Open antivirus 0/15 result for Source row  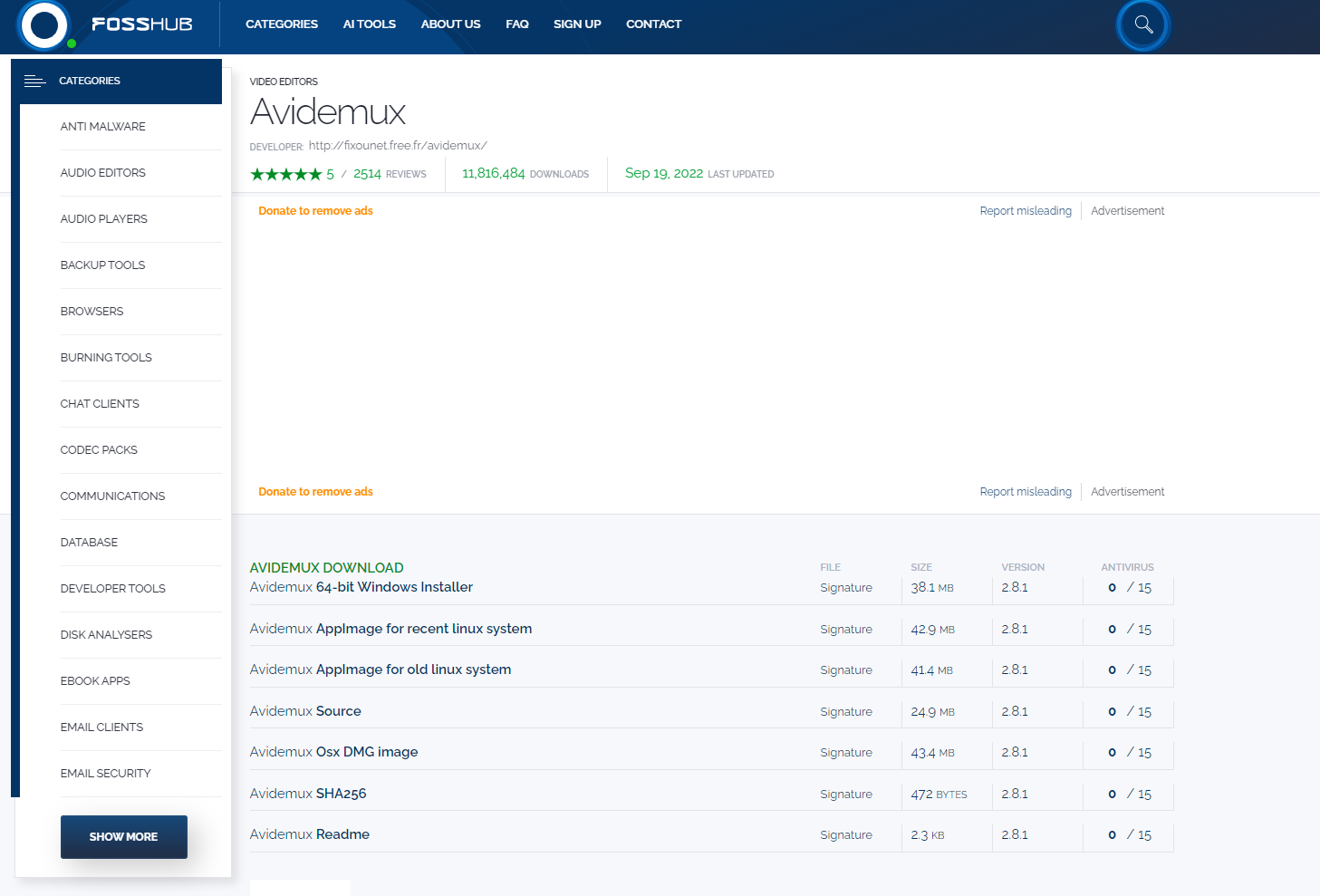(1130, 712)
